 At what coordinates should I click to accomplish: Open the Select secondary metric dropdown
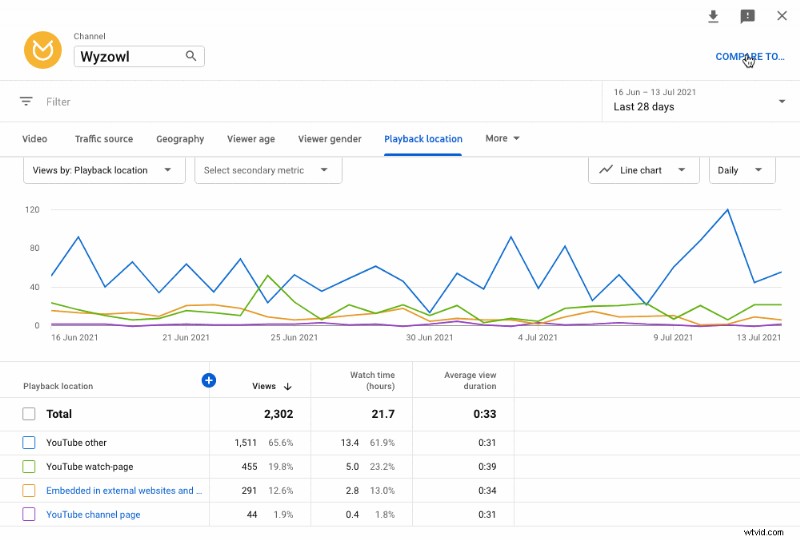point(268,170)
